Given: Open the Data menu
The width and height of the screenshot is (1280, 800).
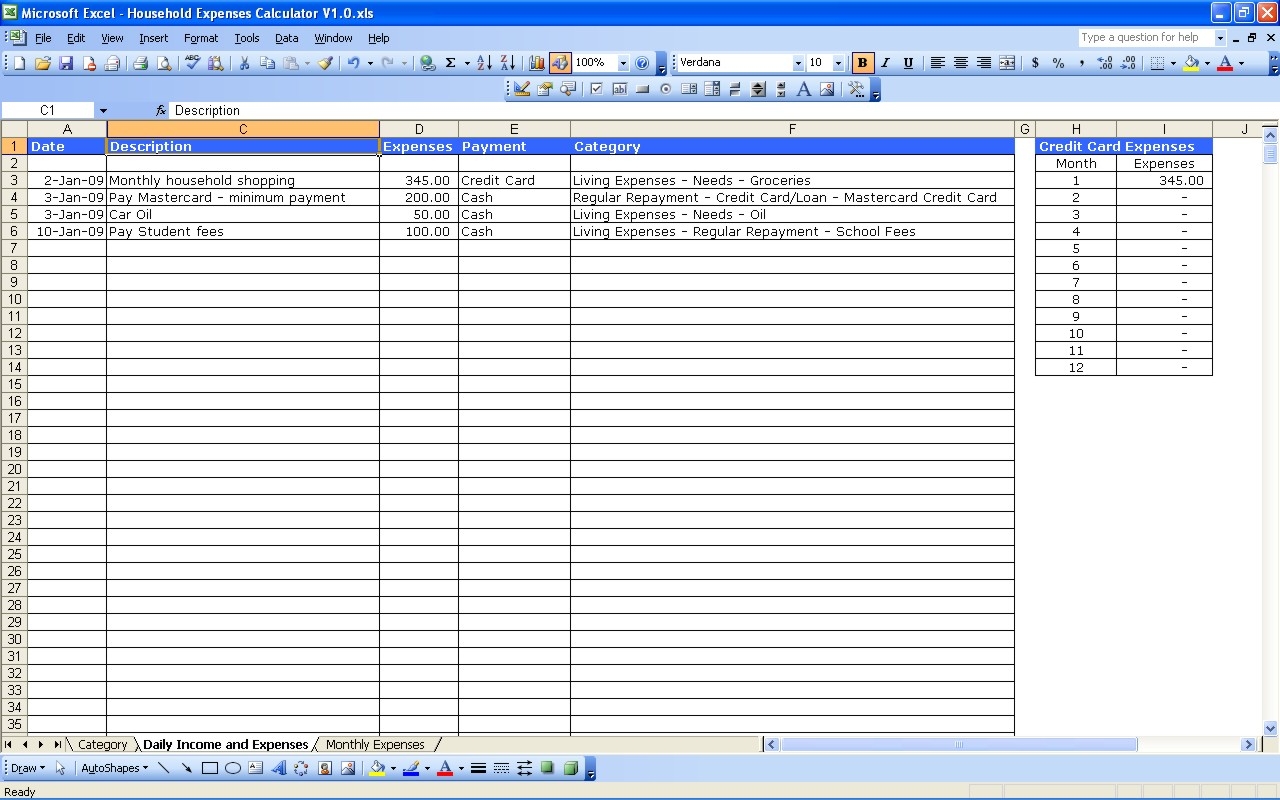Looking at the screenshot, I should point(286,38).
